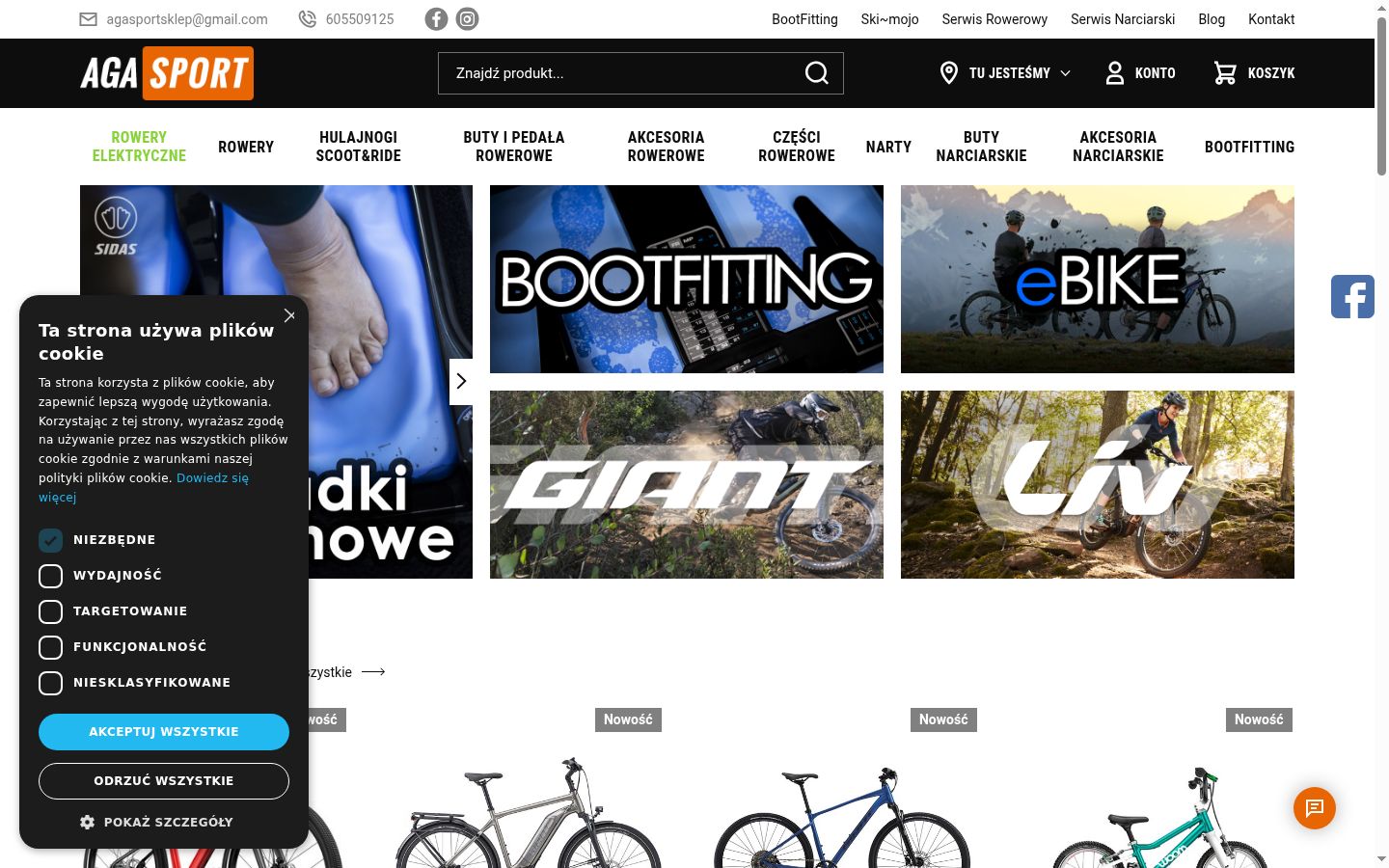The width and height of the screenshot is (1389, 868).
Task: Click the location pin icon
Action: (x=949, y=73)
